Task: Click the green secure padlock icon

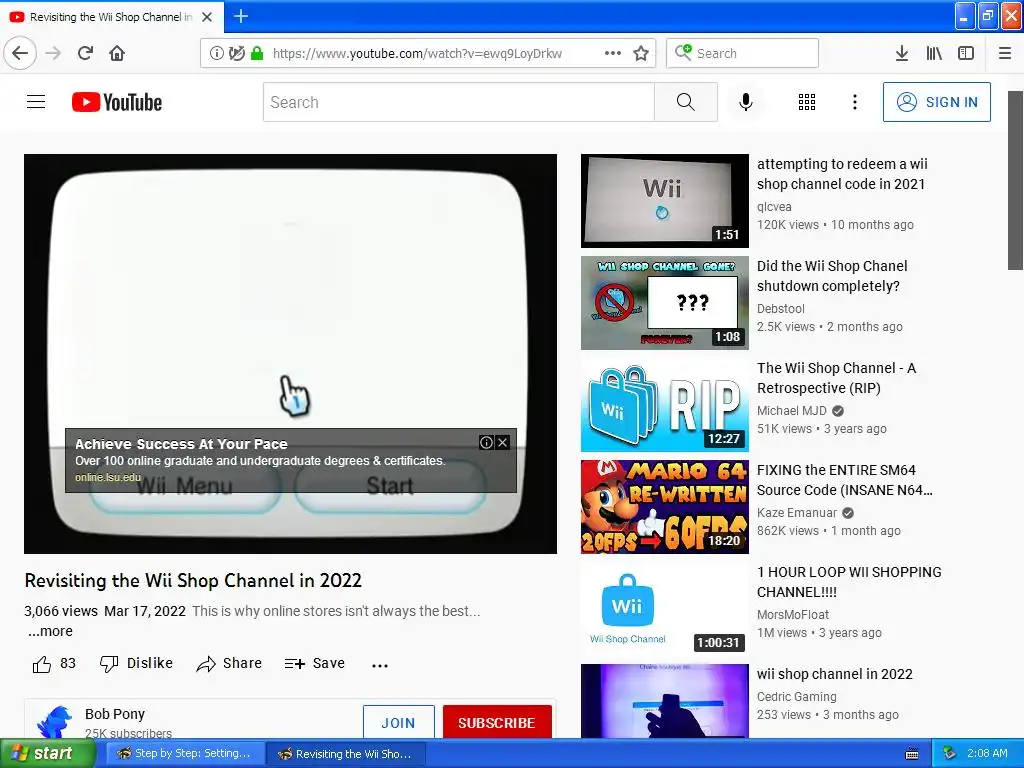Action: (x=257, y=53)
